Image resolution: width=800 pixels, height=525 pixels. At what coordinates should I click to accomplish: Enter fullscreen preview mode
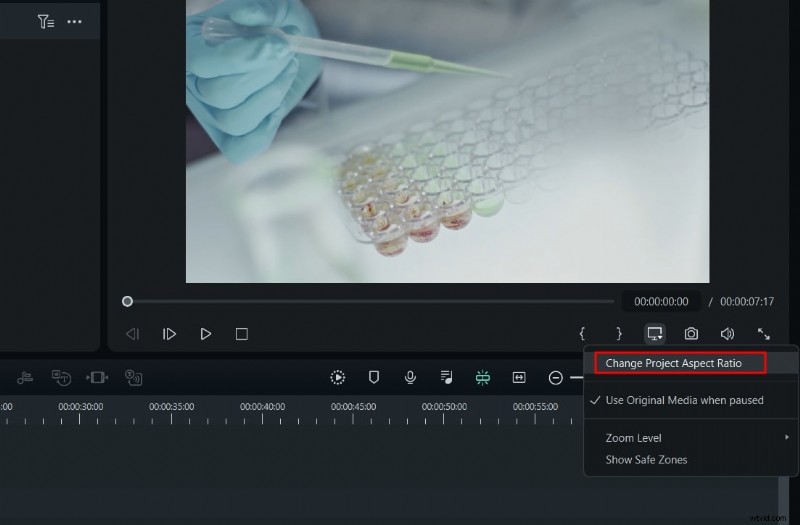[764, 334]
